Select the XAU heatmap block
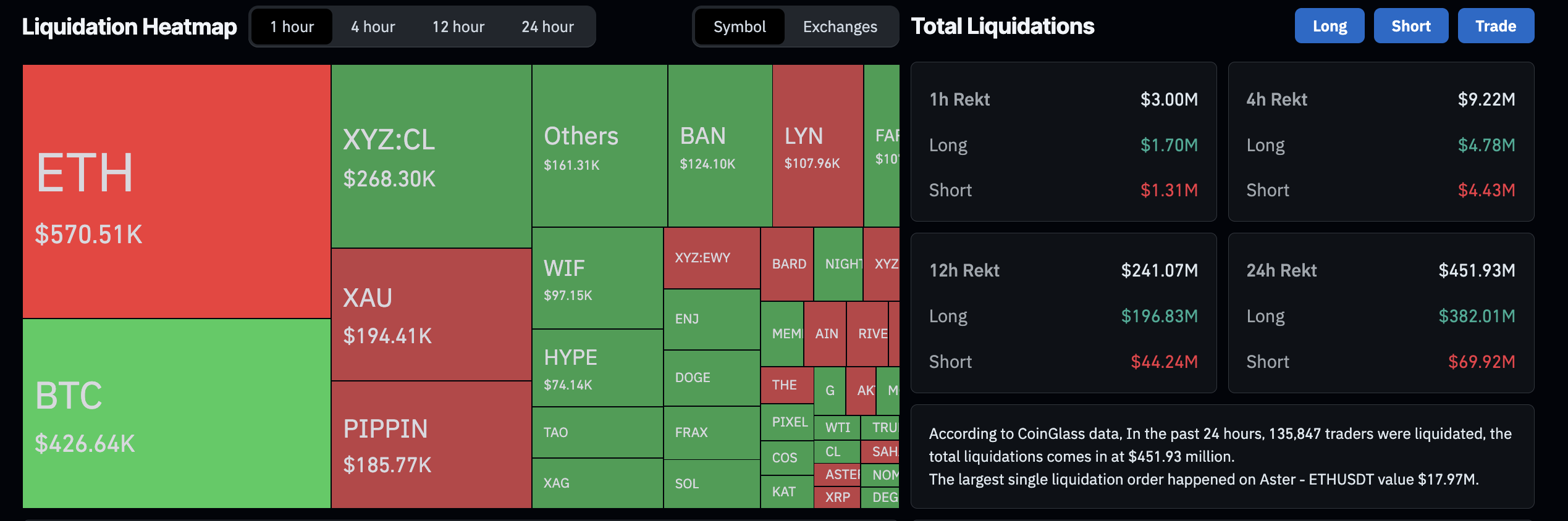Image resolution: width=1568 pixels, height=521 pixels. coord(431,315)
